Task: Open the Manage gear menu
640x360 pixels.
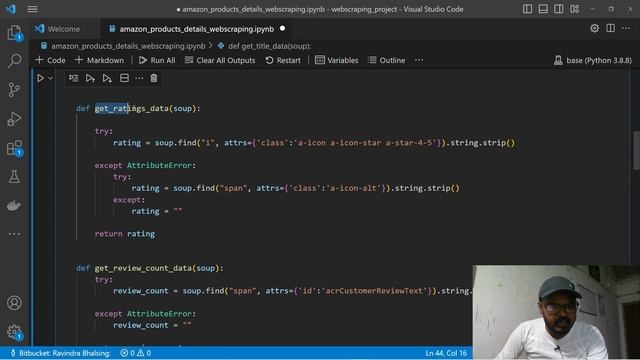Action: 14,331
